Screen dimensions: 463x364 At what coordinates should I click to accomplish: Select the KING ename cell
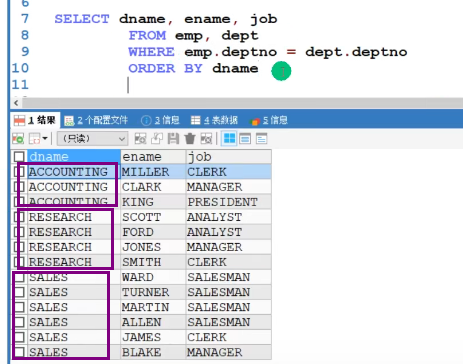point(153,202)
